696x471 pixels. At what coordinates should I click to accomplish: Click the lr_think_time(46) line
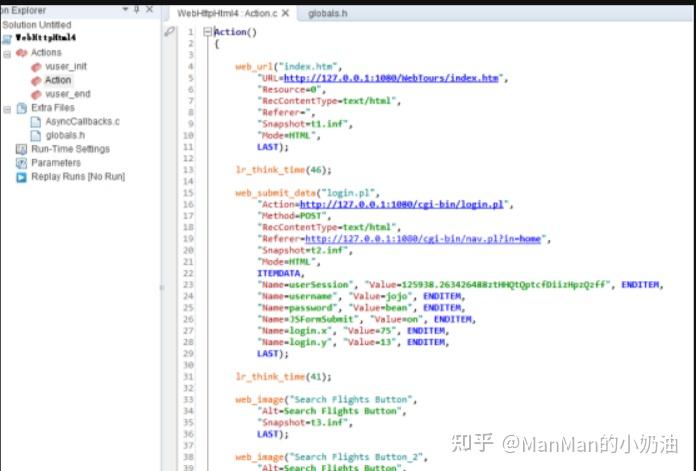point(283,170)
